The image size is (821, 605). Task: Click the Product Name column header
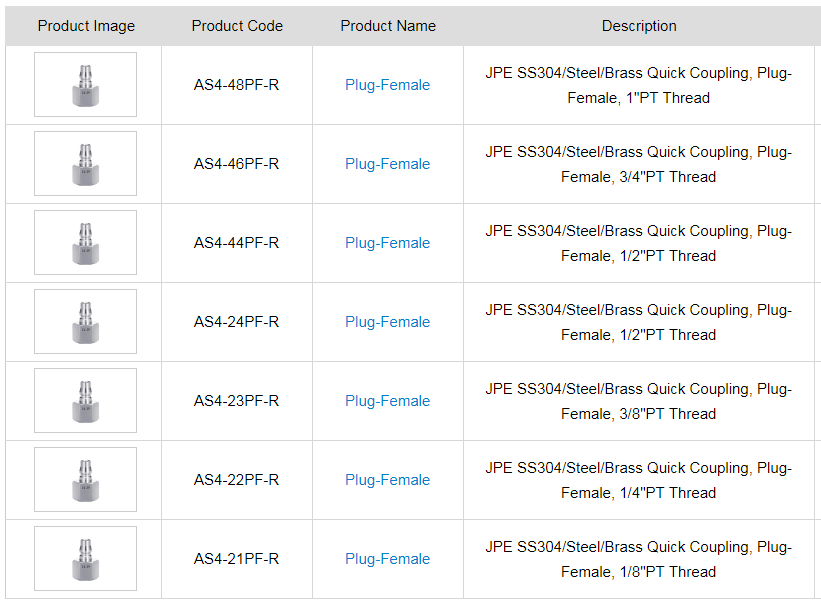[388, 26]
